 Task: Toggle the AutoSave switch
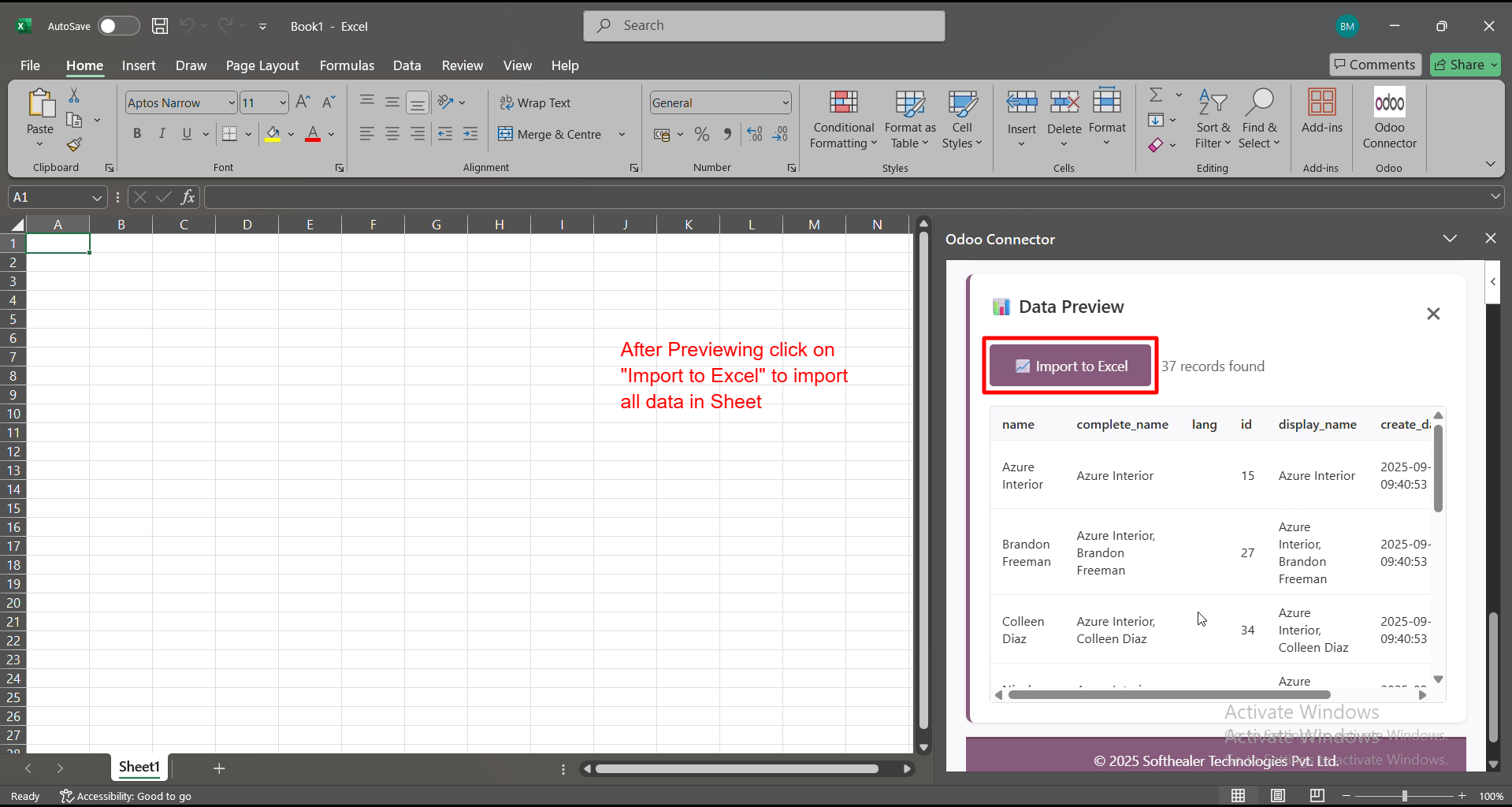[118, 26]
